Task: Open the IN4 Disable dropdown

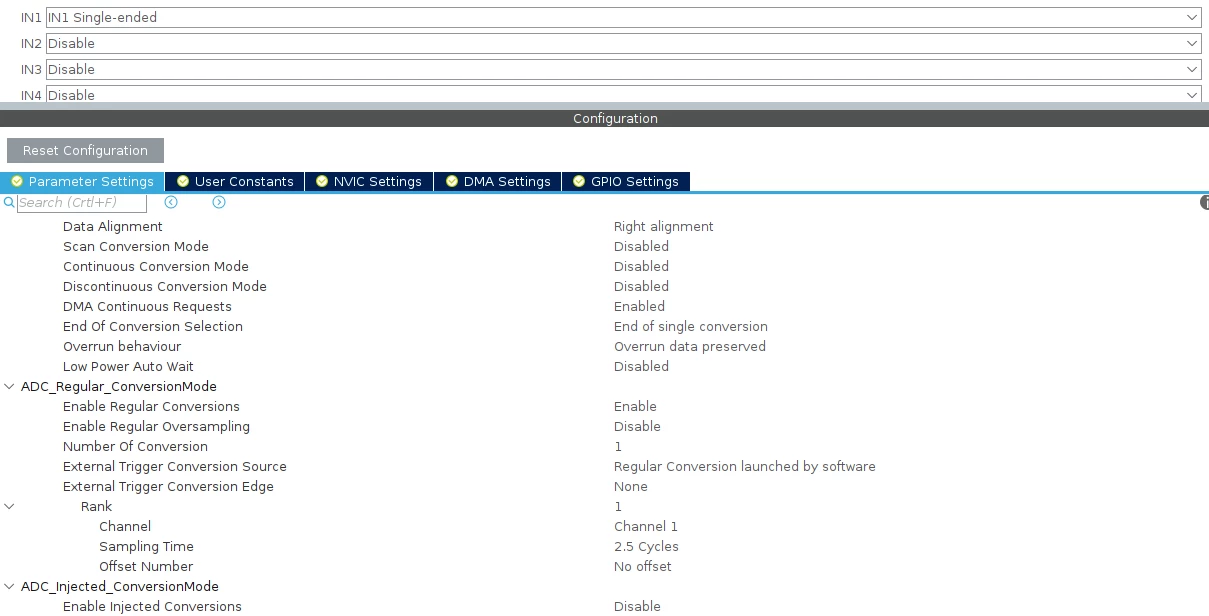Action: (x=624, y=94)
